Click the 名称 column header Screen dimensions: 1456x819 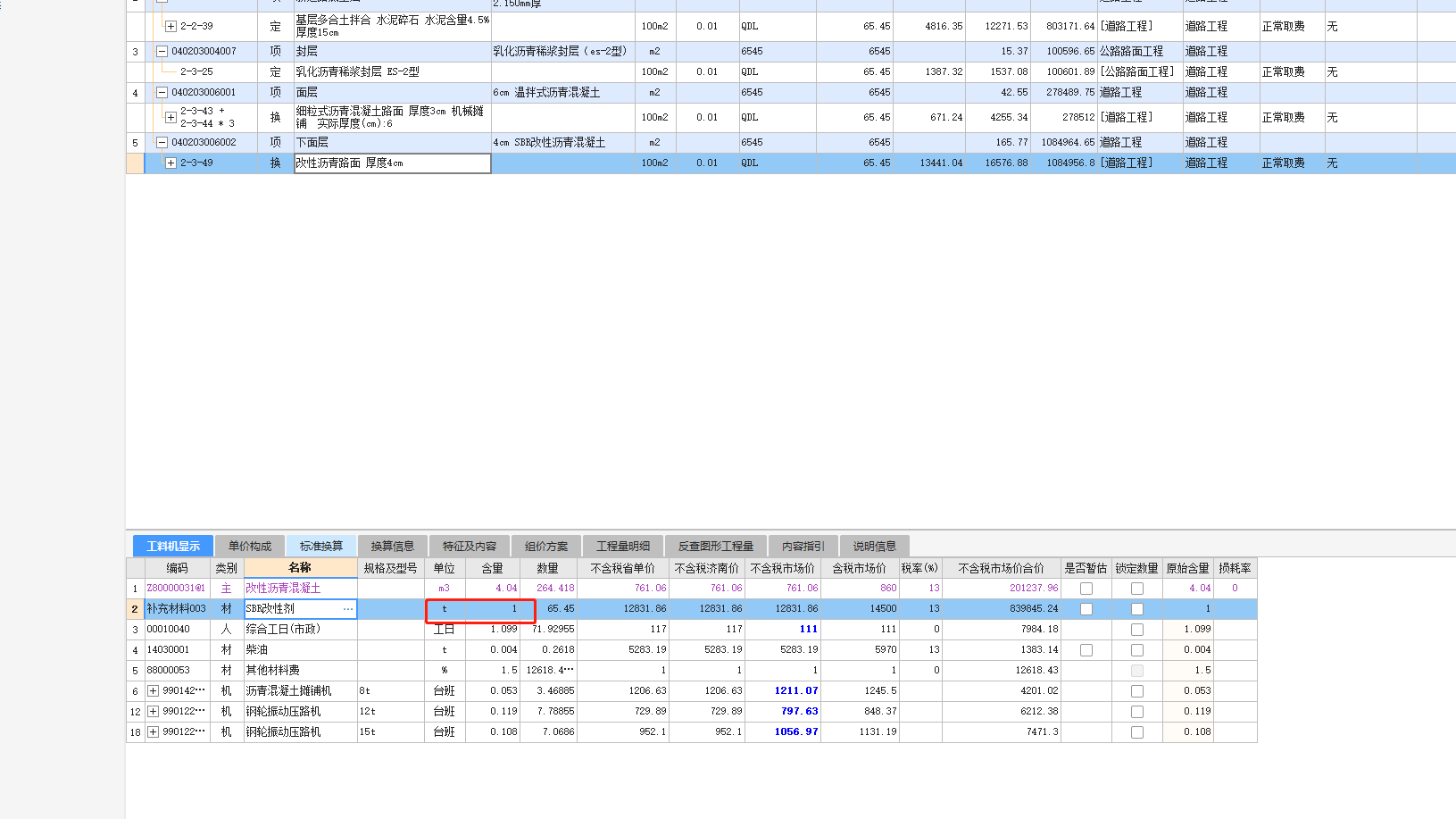pos(300,568)
